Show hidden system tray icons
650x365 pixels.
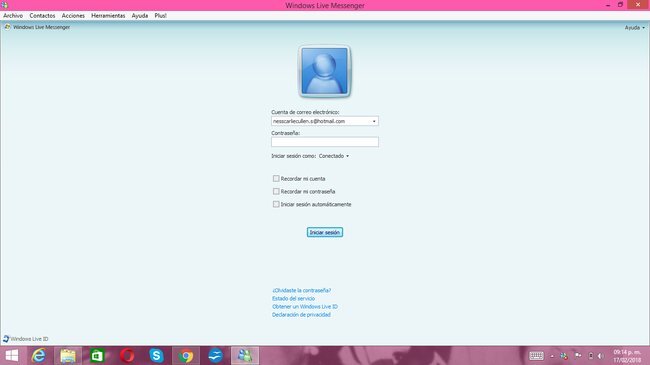[552, 356]
